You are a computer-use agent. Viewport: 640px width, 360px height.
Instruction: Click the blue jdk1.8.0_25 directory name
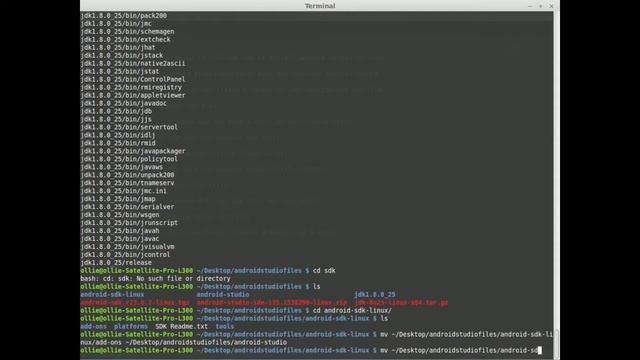pos(375,294)
